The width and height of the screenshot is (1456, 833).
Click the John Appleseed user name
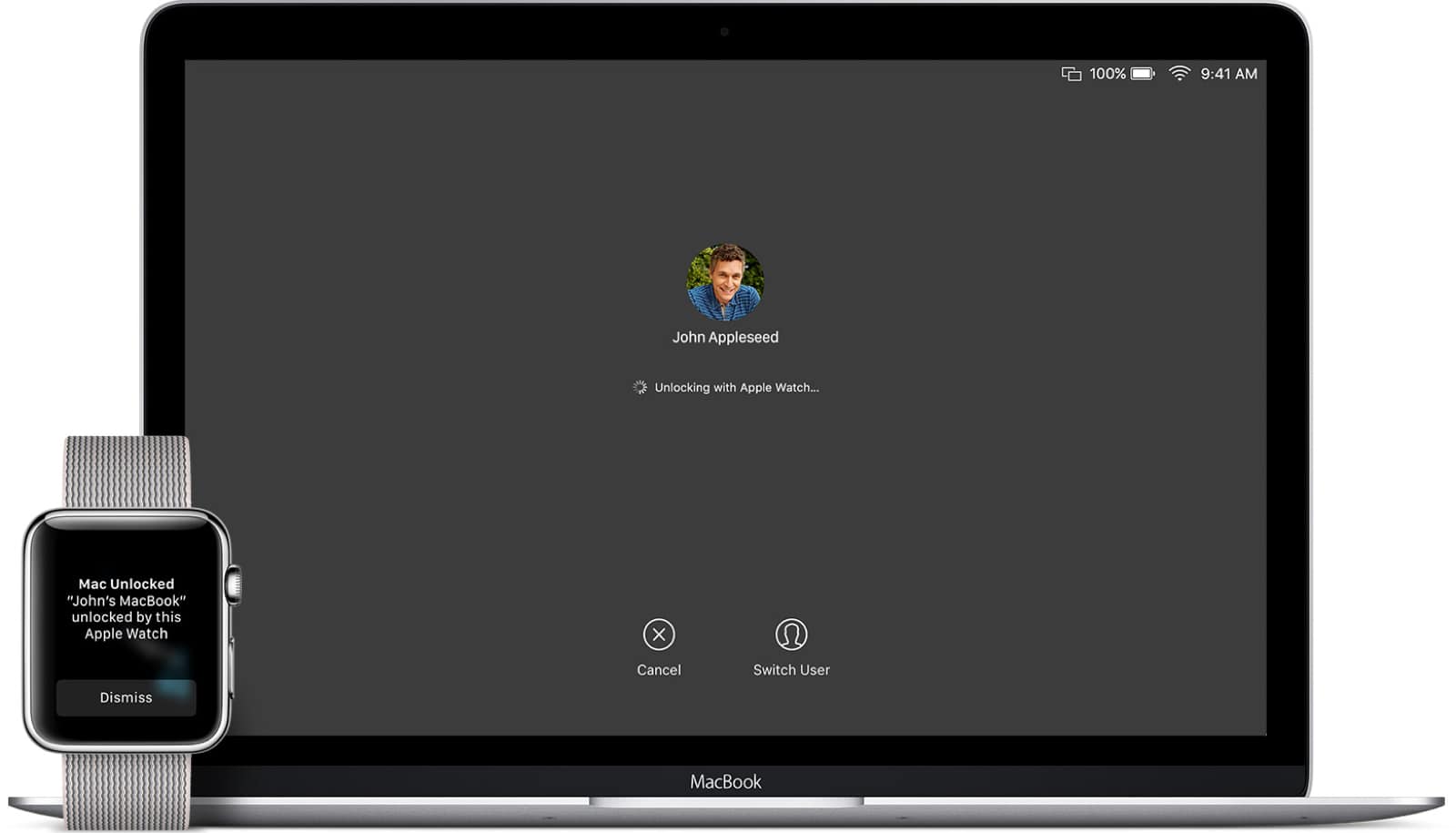point(725,337)
